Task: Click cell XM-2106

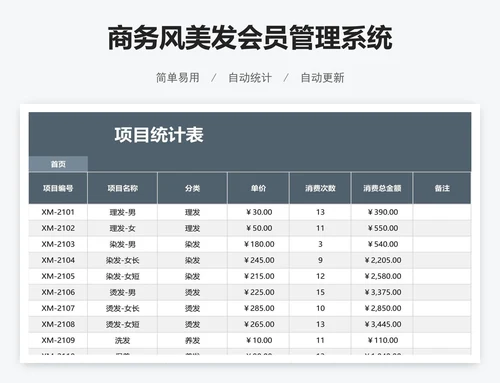Action: tap(58, 292)
